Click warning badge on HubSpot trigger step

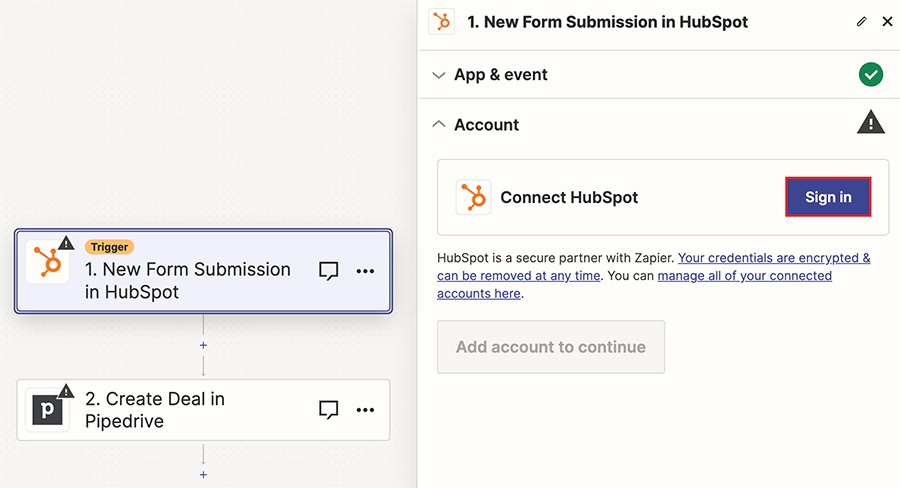[66, 243]
